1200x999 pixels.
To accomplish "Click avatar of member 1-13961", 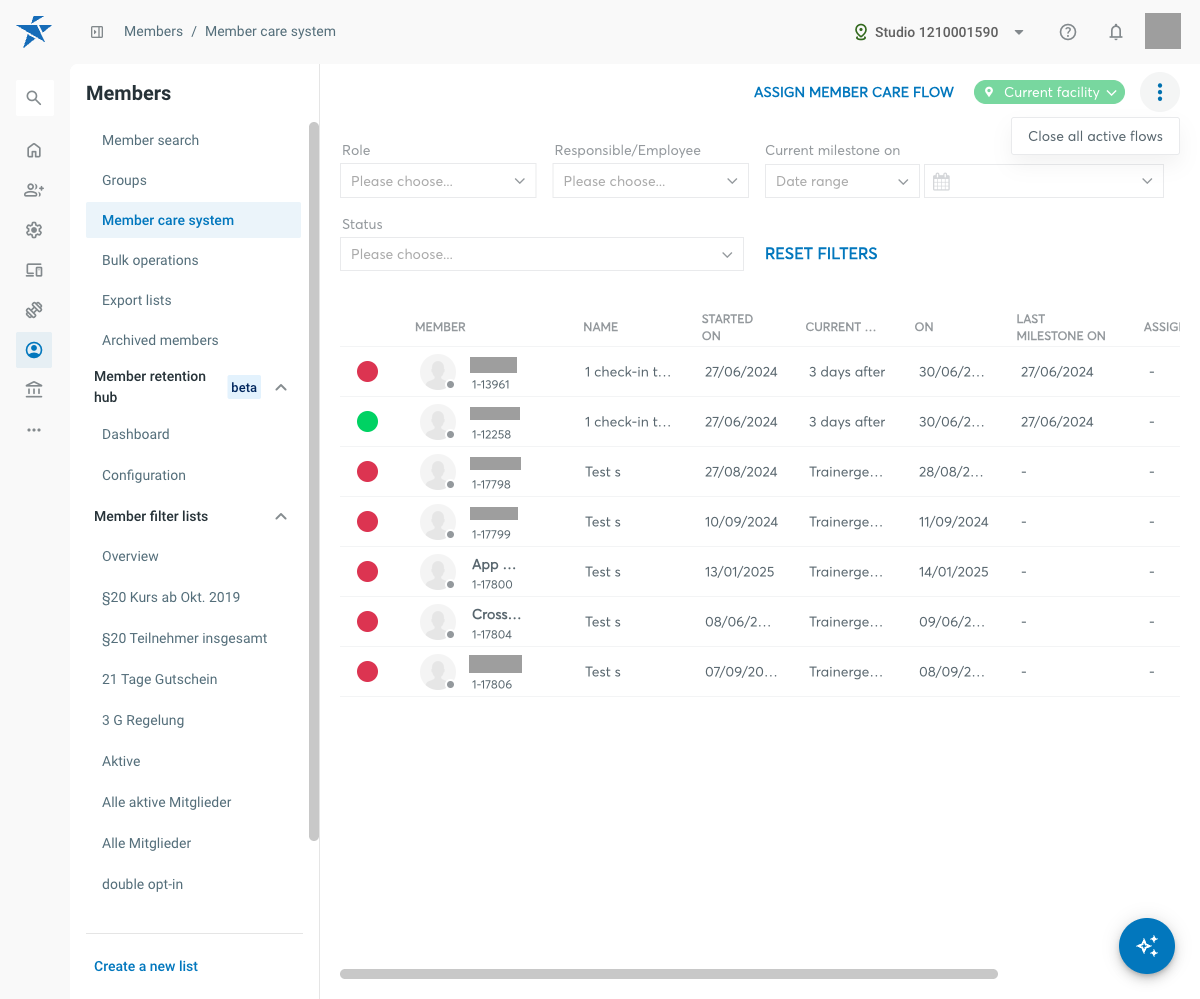I will pos(438,372).
